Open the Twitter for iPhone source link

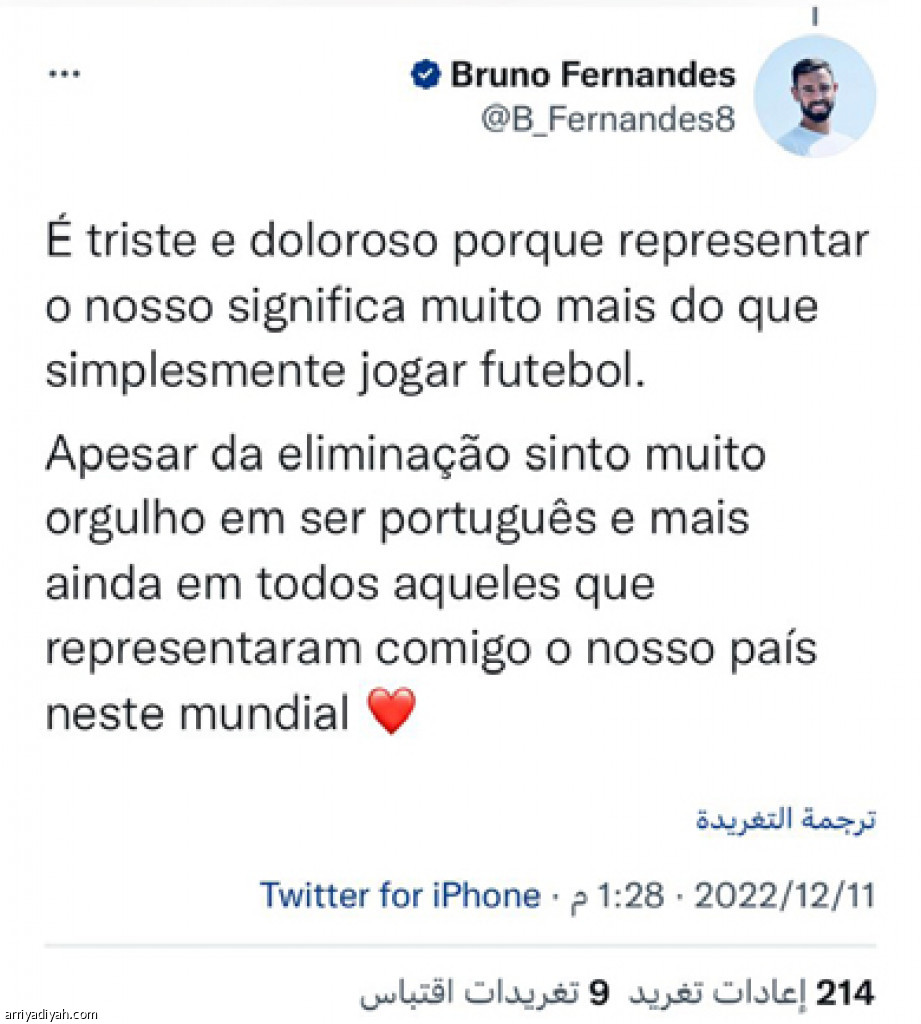[x=399, y=895]
